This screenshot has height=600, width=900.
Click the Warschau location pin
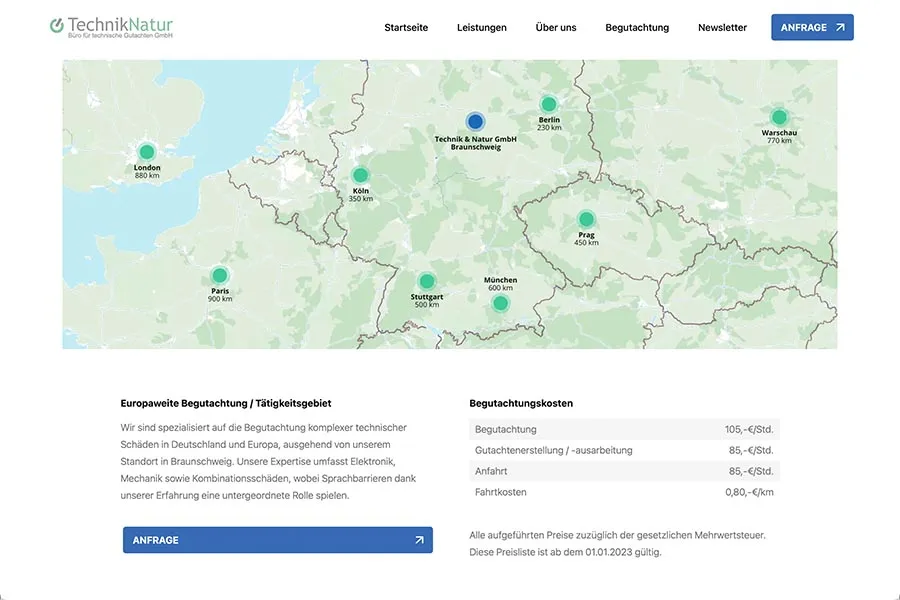pos(780,116)
